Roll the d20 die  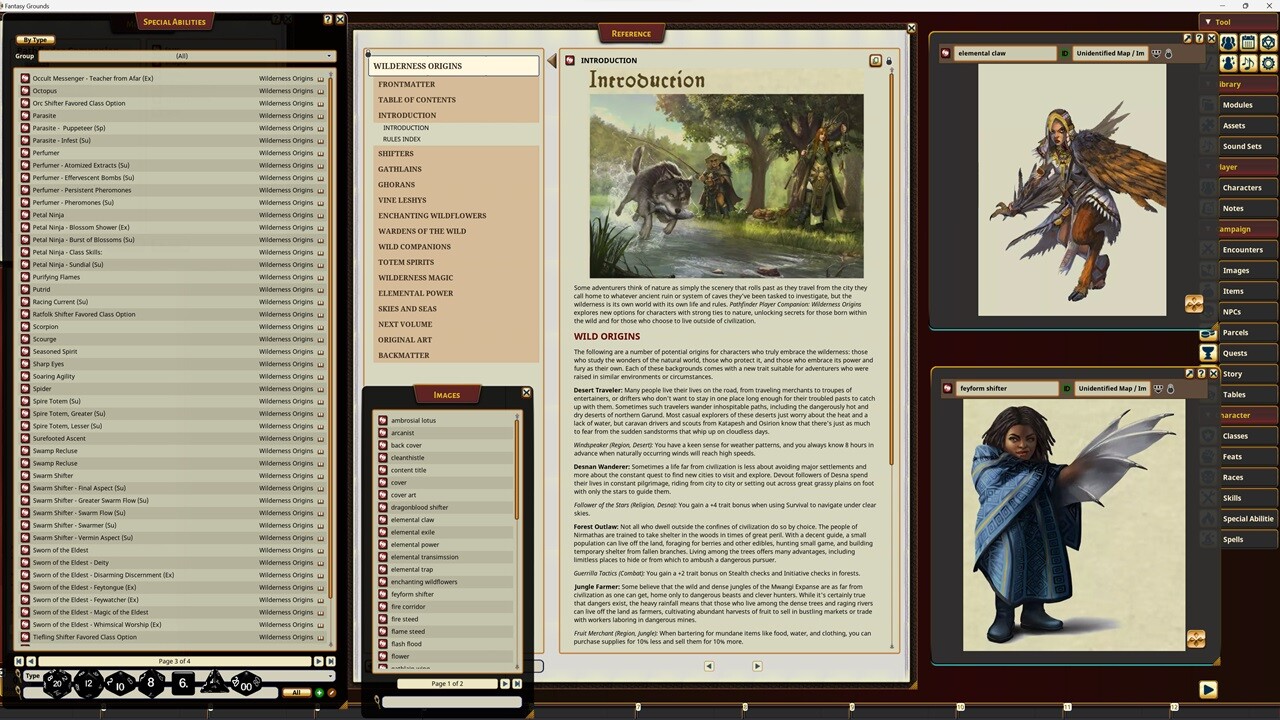click(56, 683)
